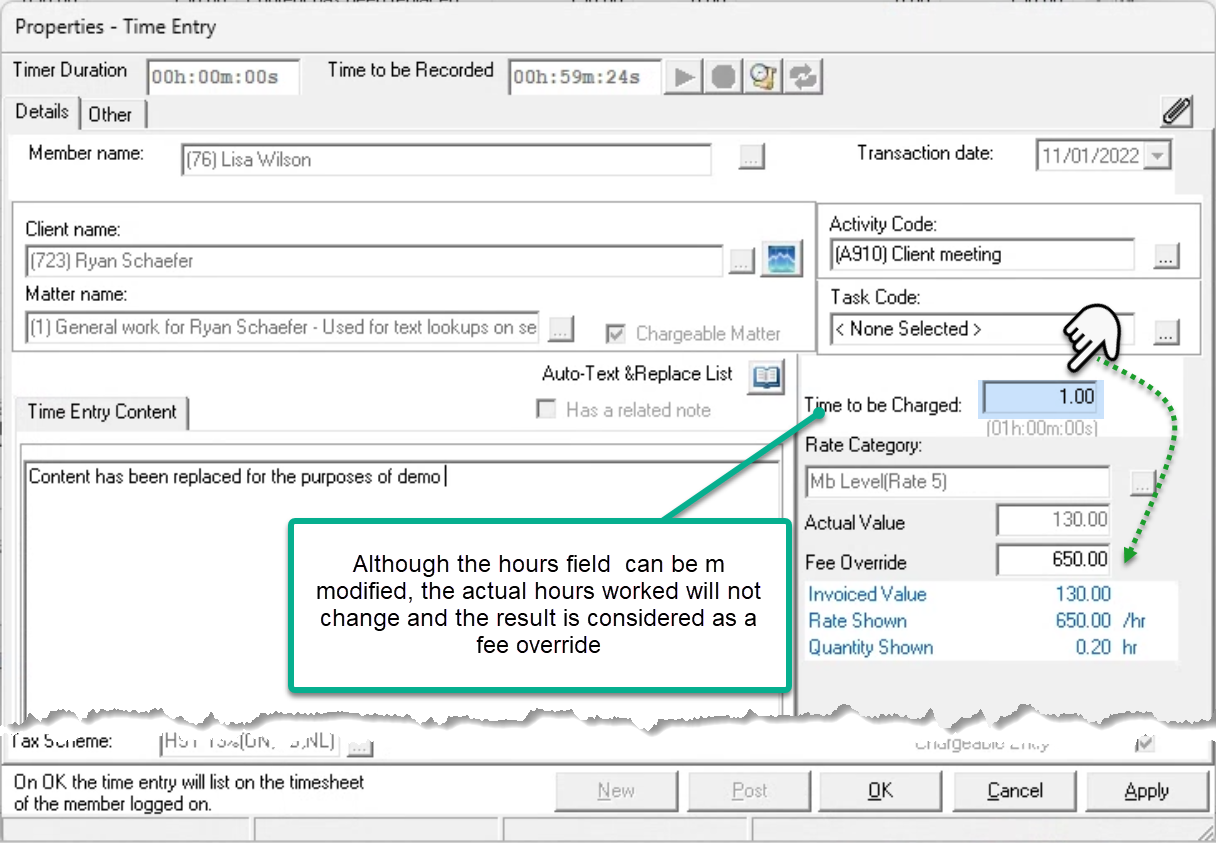Image resolution: width=1216 pixels, height=843 pixels.
Task: Cancel the time entry dialog
Action: [x=1015, y=791]
